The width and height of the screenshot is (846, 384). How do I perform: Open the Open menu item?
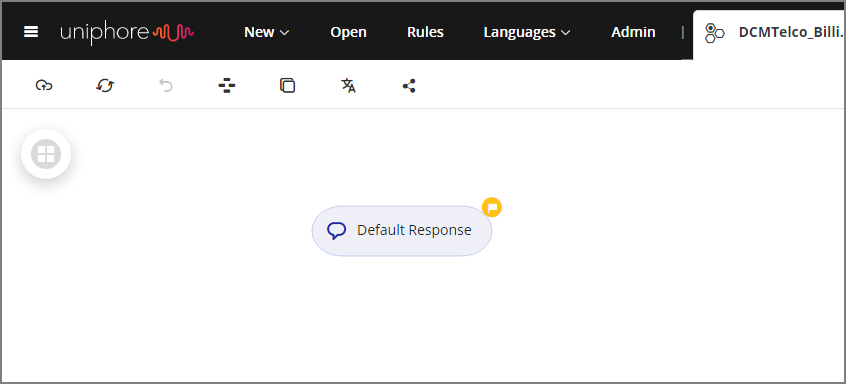pyautogui.click(x=349, y=32)
